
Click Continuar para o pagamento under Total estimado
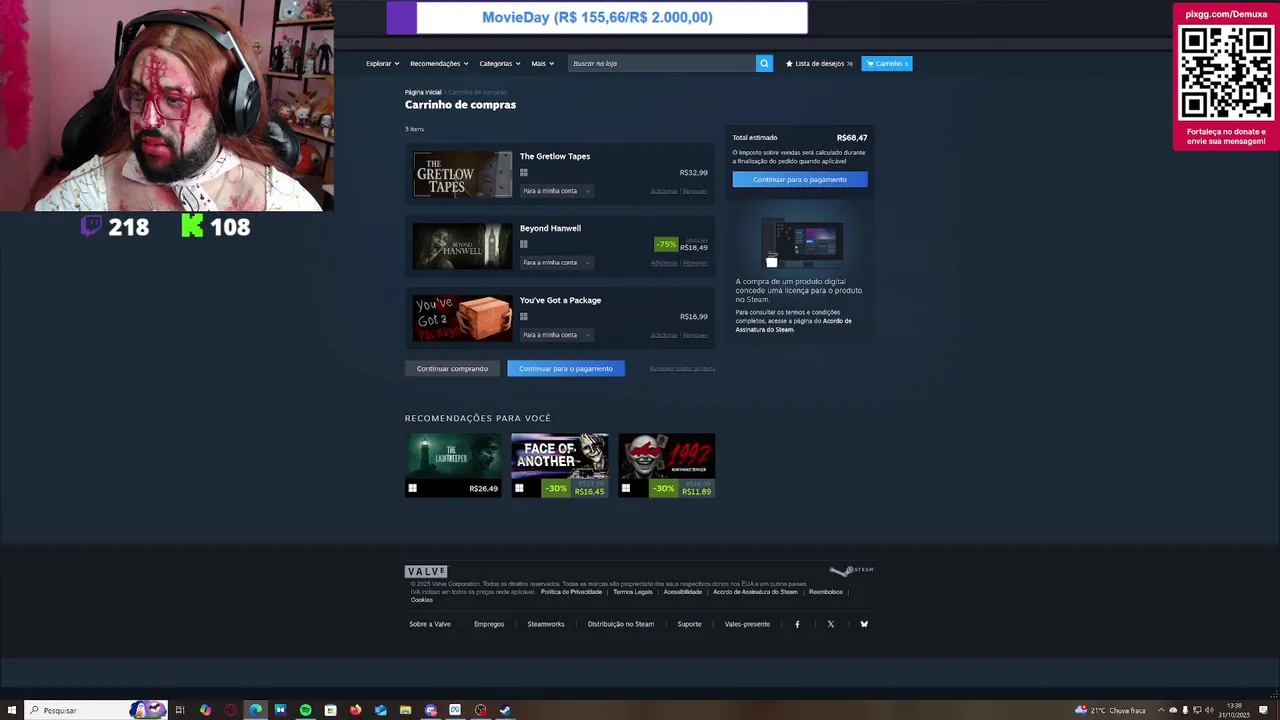(800, 179)
